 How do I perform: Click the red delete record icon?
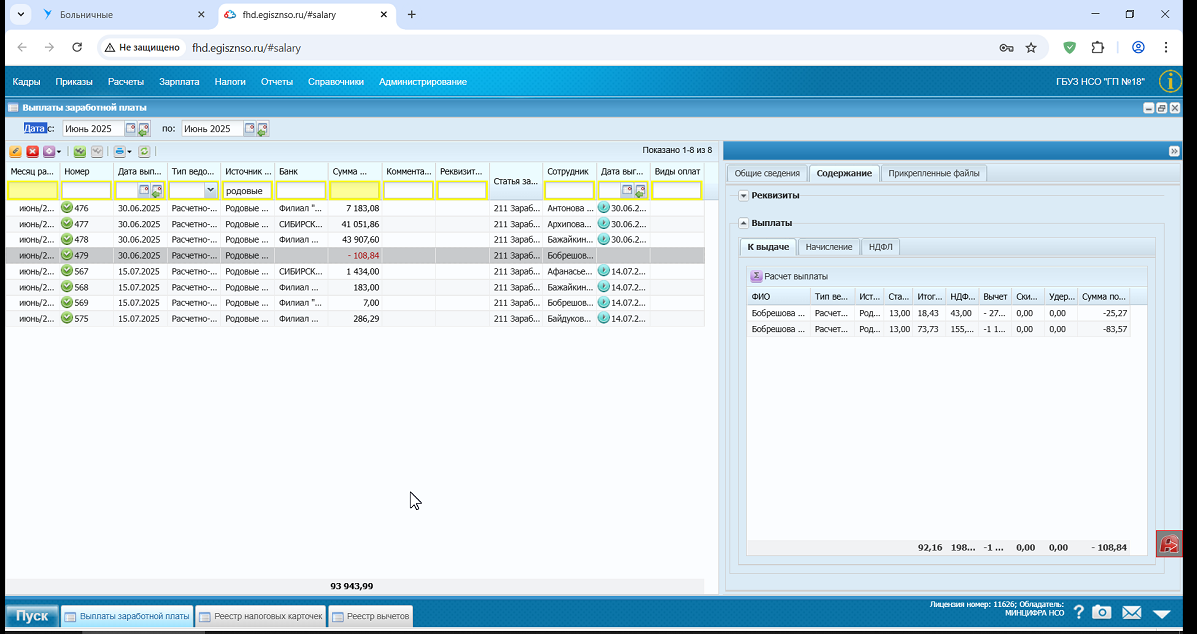pos(33,151)
